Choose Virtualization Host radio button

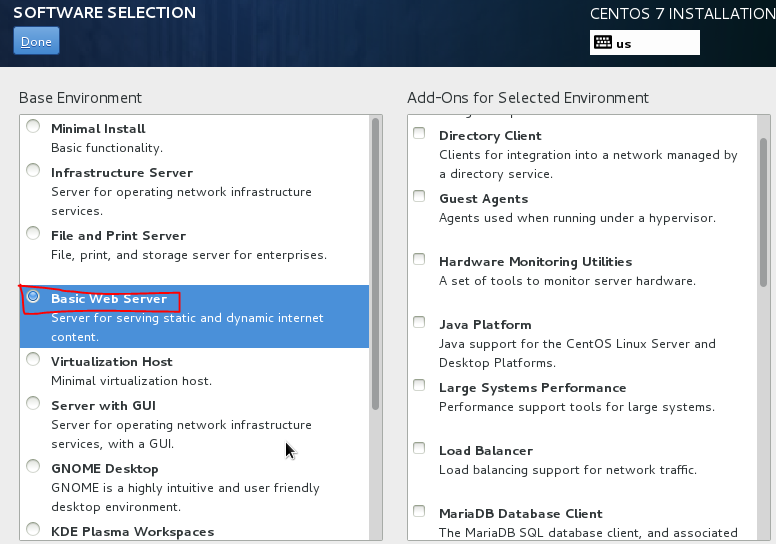(33, 359)
